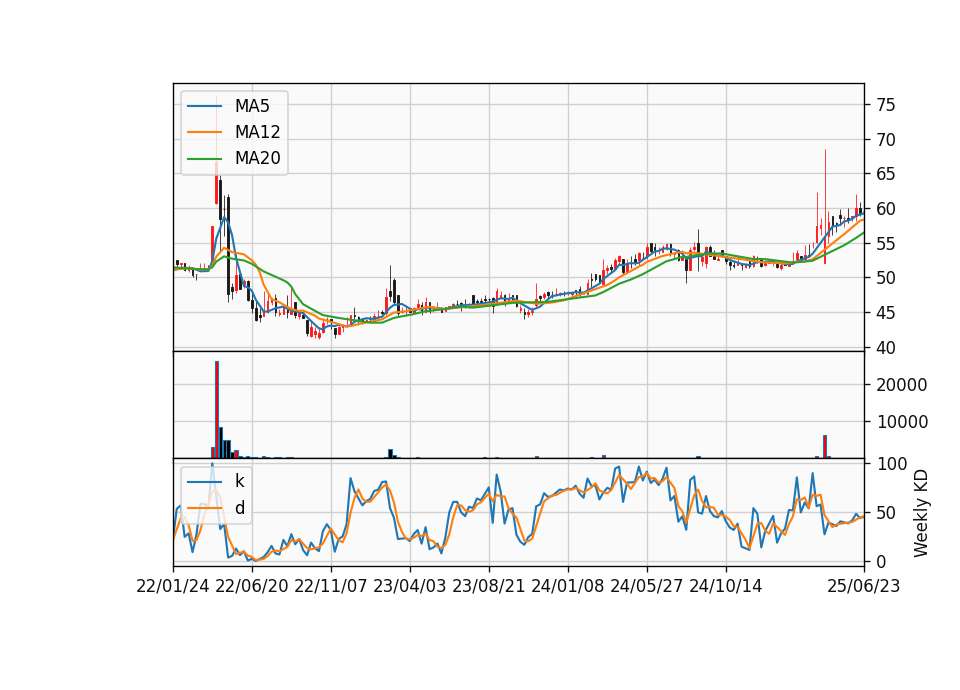Viewport: 960px width, 690px height.
Task: Click the 10000 volume axis tick
Action: [x=902, y=422]
